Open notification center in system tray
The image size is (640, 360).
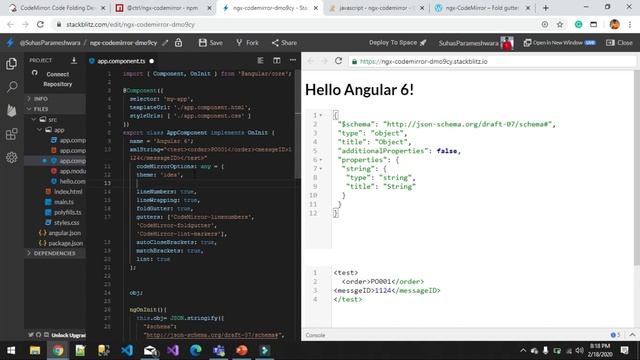[624, 350]
